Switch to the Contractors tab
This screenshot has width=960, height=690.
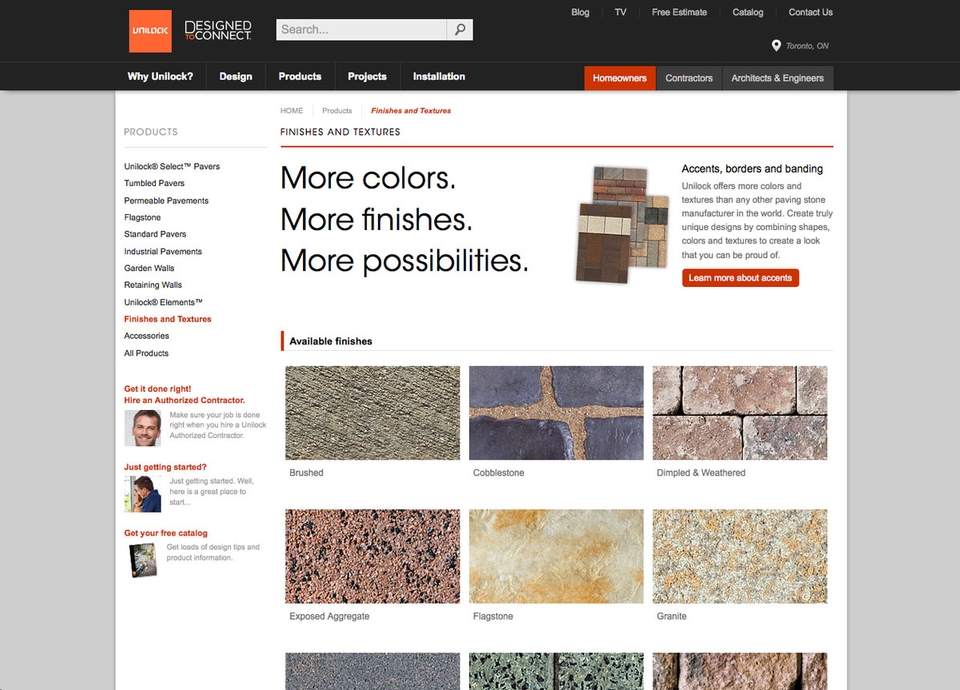(689, 78)
